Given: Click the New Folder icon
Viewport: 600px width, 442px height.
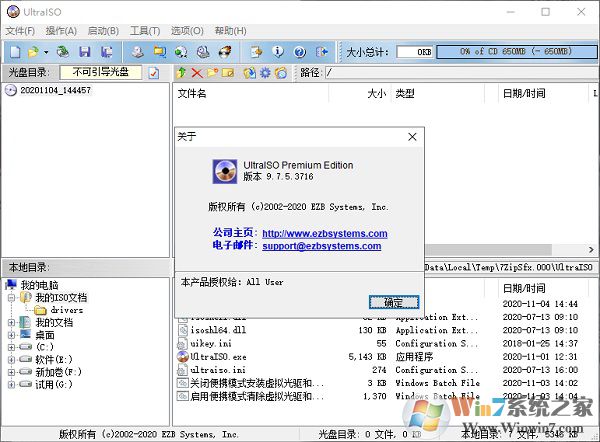Looking at the screenshot, I should 213,72.
